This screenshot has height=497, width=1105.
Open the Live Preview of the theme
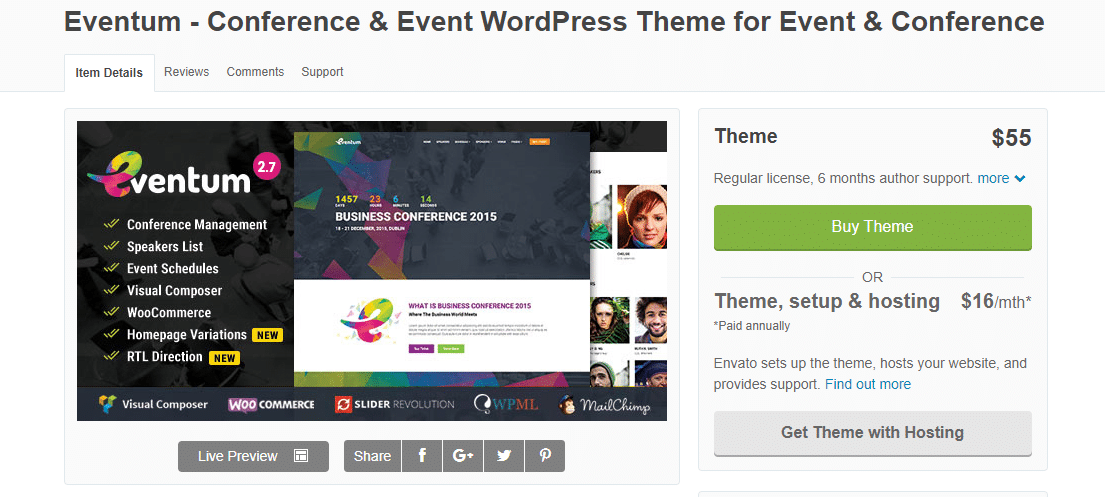pos(253,456)
